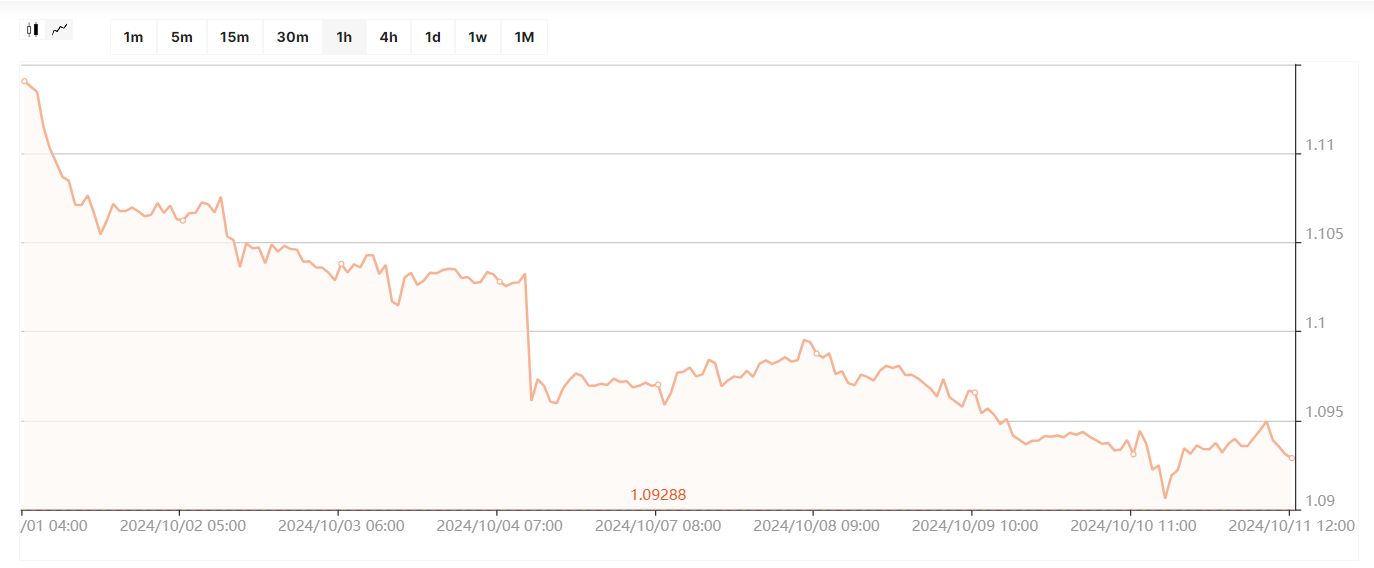The height and width of the screenshot is (568, 1374).
Task: Click the 1.105 price axis label
Action: click(1325, 235)
